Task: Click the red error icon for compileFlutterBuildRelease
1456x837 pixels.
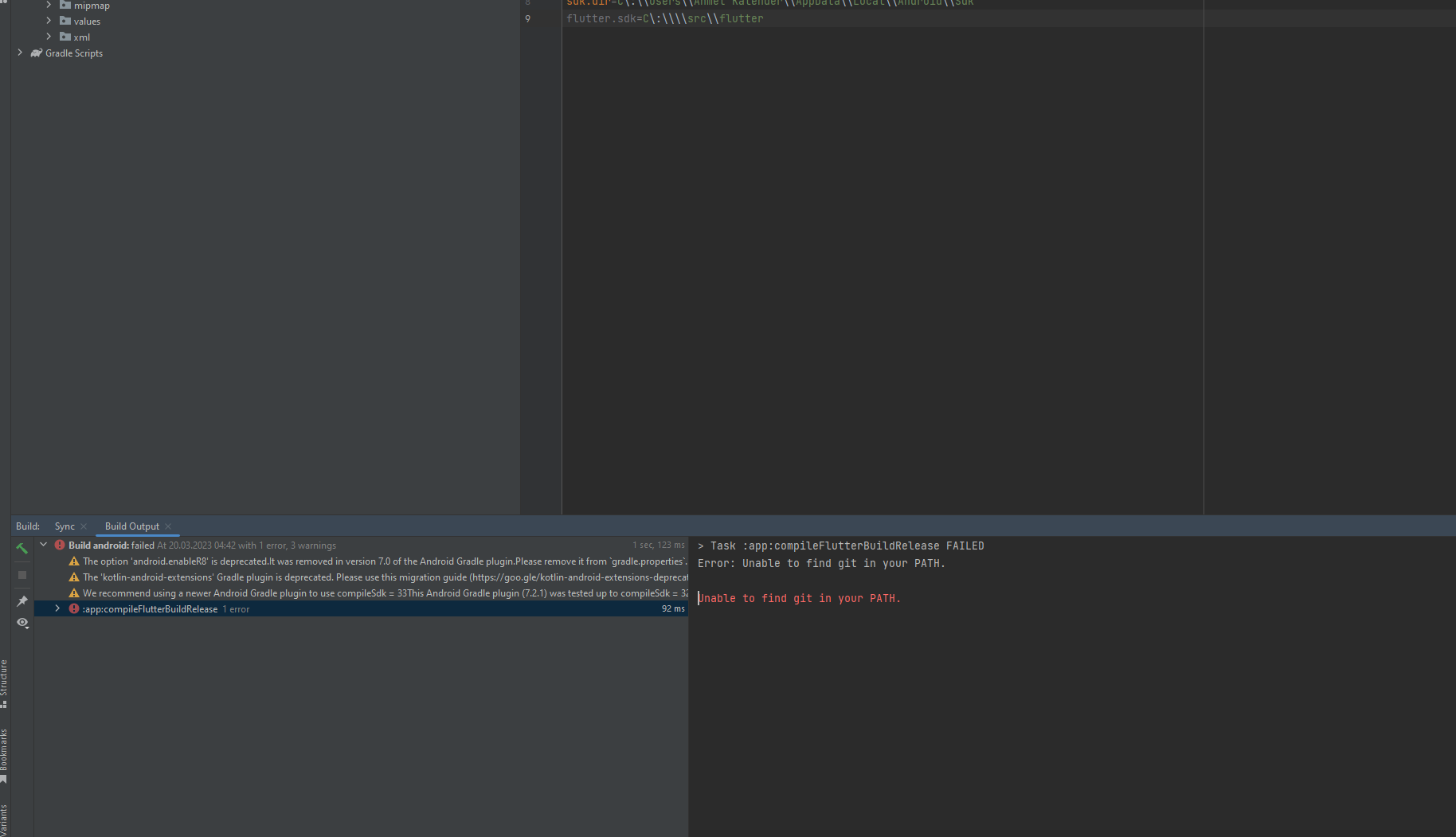Action: click(74, 608)
